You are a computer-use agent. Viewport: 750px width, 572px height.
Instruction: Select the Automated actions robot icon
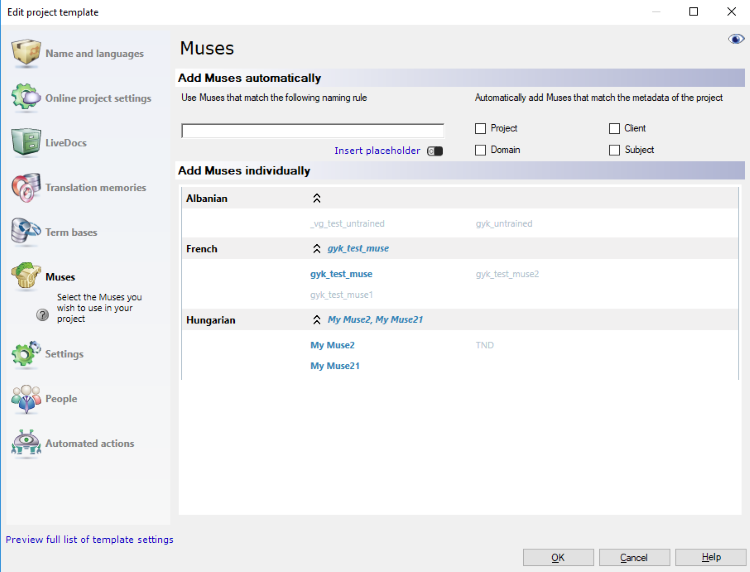26,443
